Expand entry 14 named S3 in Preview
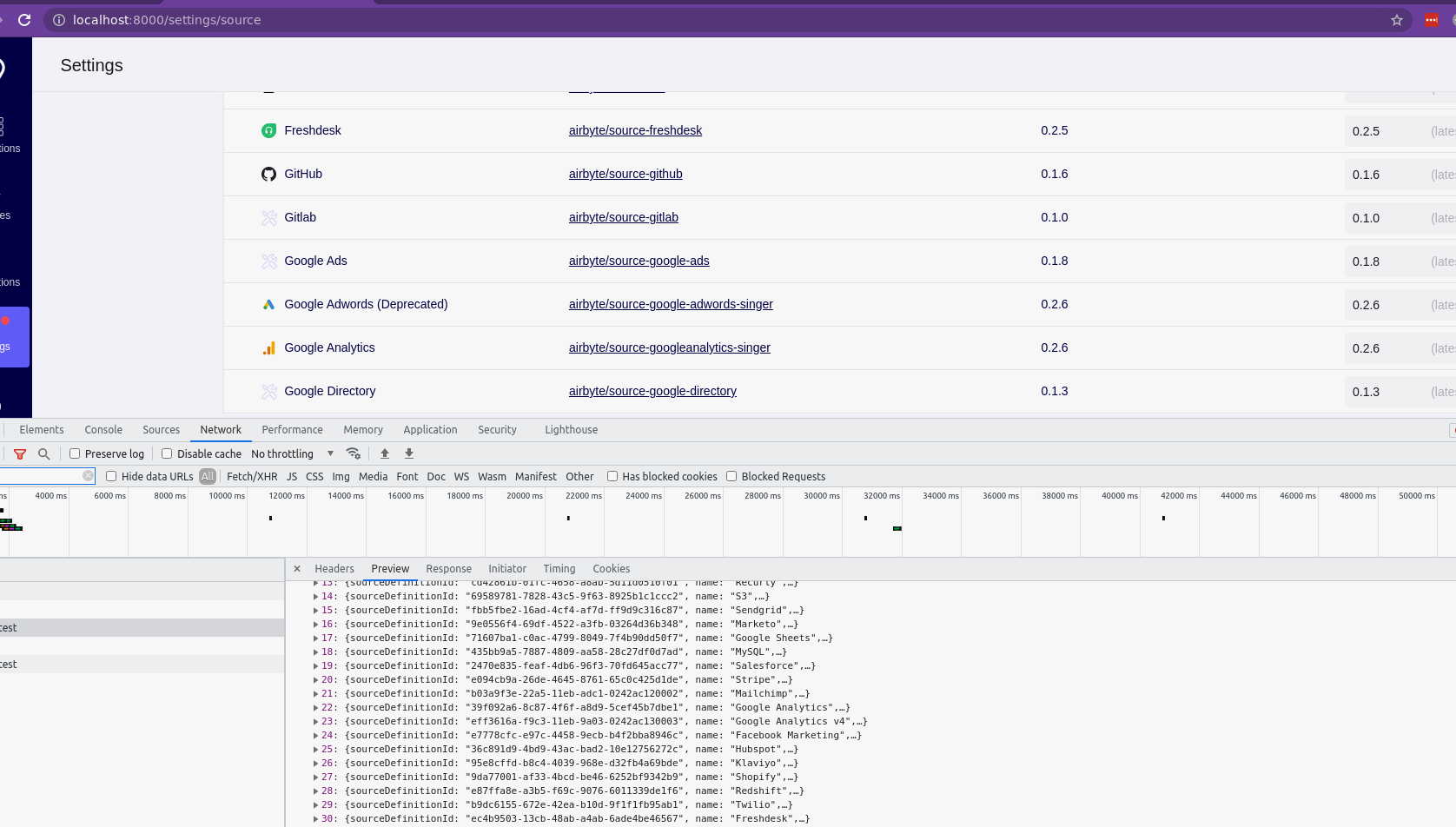The height and width of the screenshot is (827, 1456). tap(315, 596)
